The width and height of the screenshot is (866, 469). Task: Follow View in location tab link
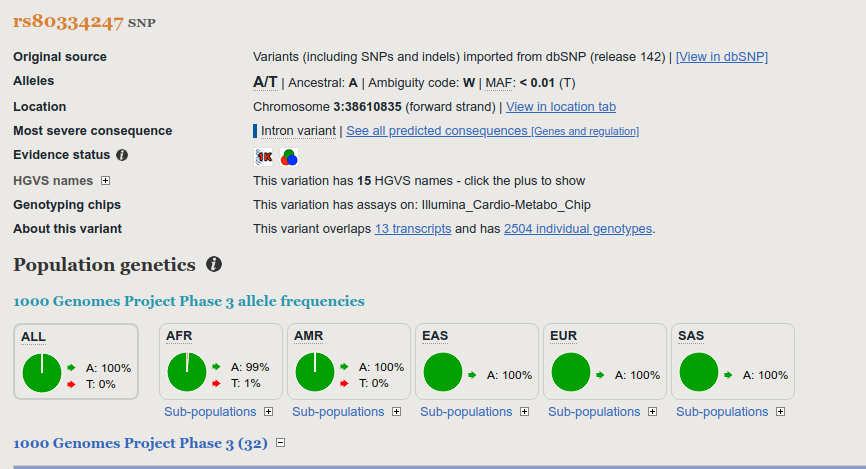pos(561,107)
